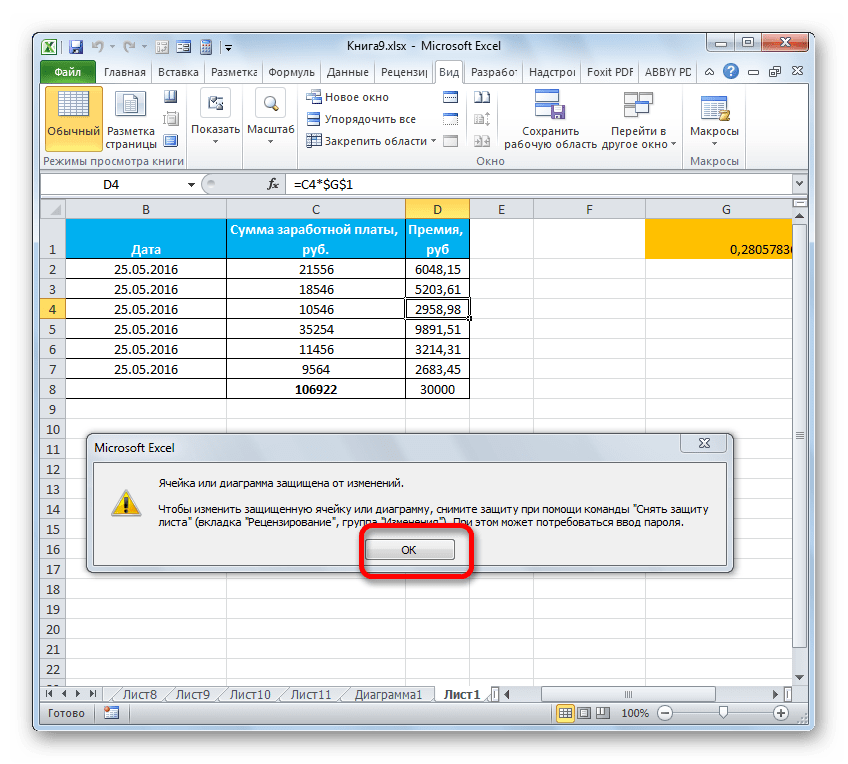Click Новое окно command
Viewport: 848px width, 764px height.
click(x=347, y=97)
